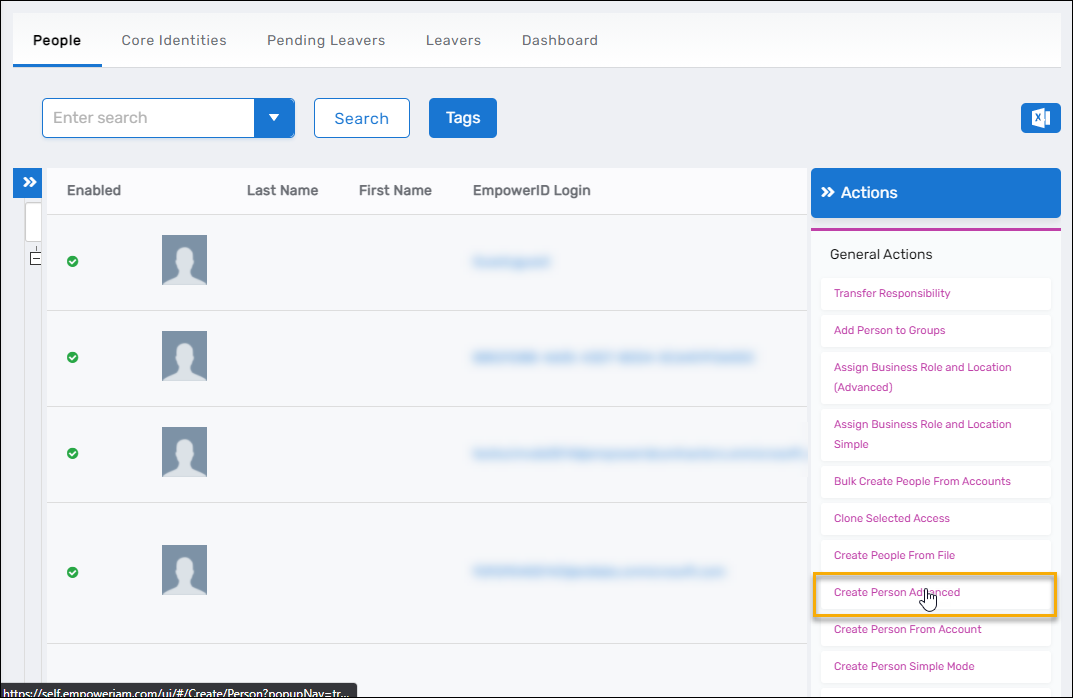
Task: Go to the Dashboard tab
Action: click(x=559, y=41)
